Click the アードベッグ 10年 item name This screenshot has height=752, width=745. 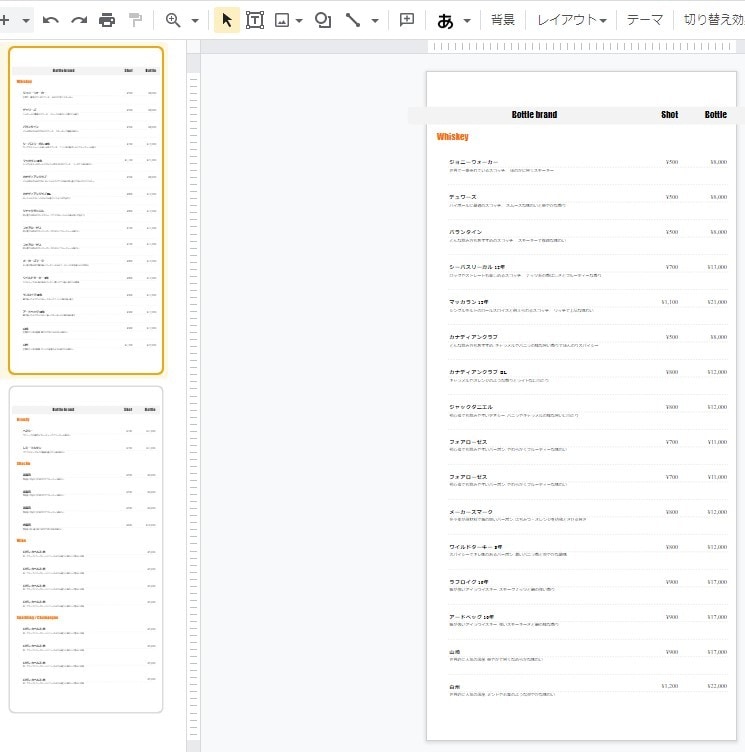(x=471, y=617)
